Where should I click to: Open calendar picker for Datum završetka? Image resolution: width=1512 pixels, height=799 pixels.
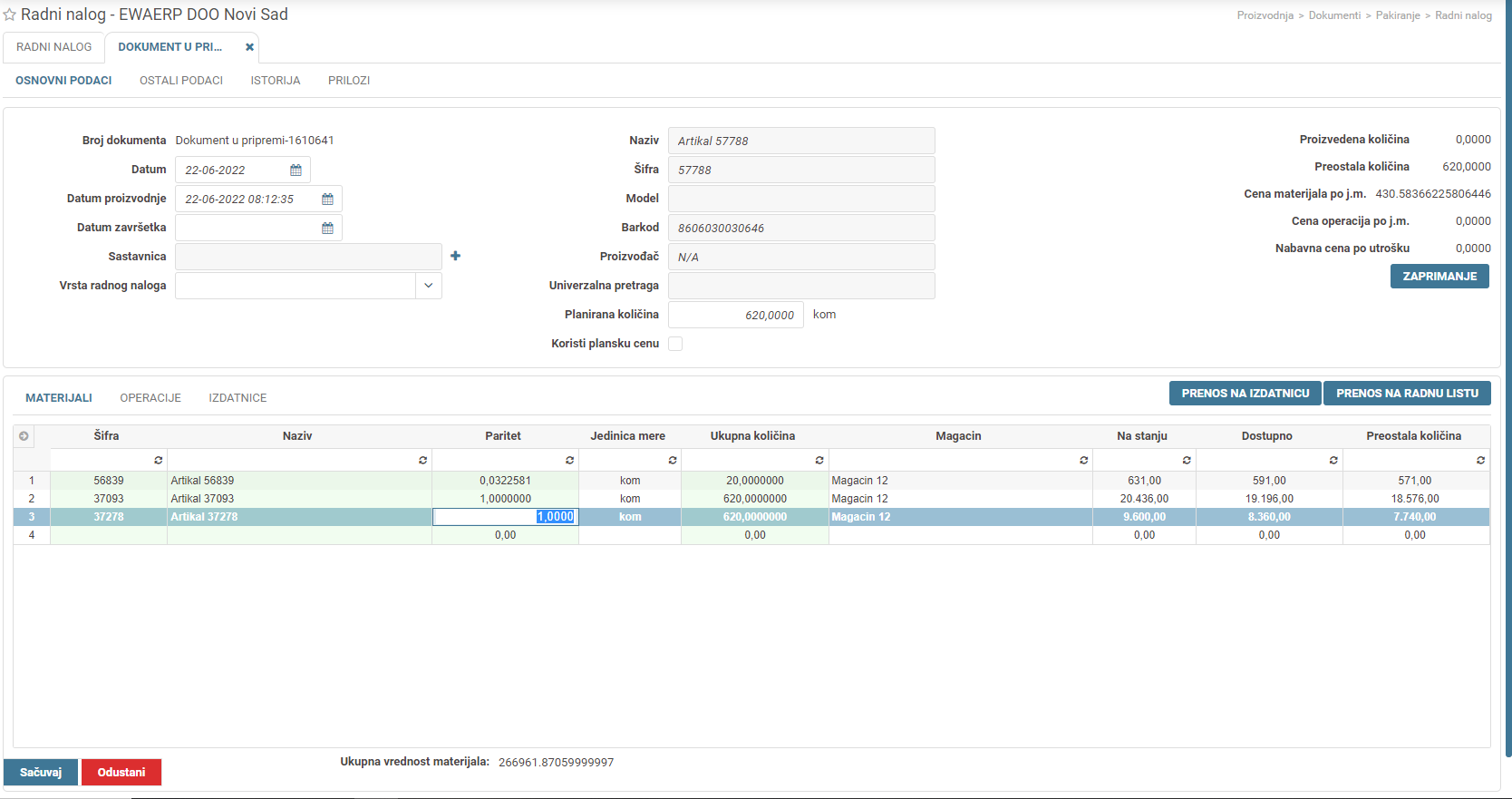point(327,229)
